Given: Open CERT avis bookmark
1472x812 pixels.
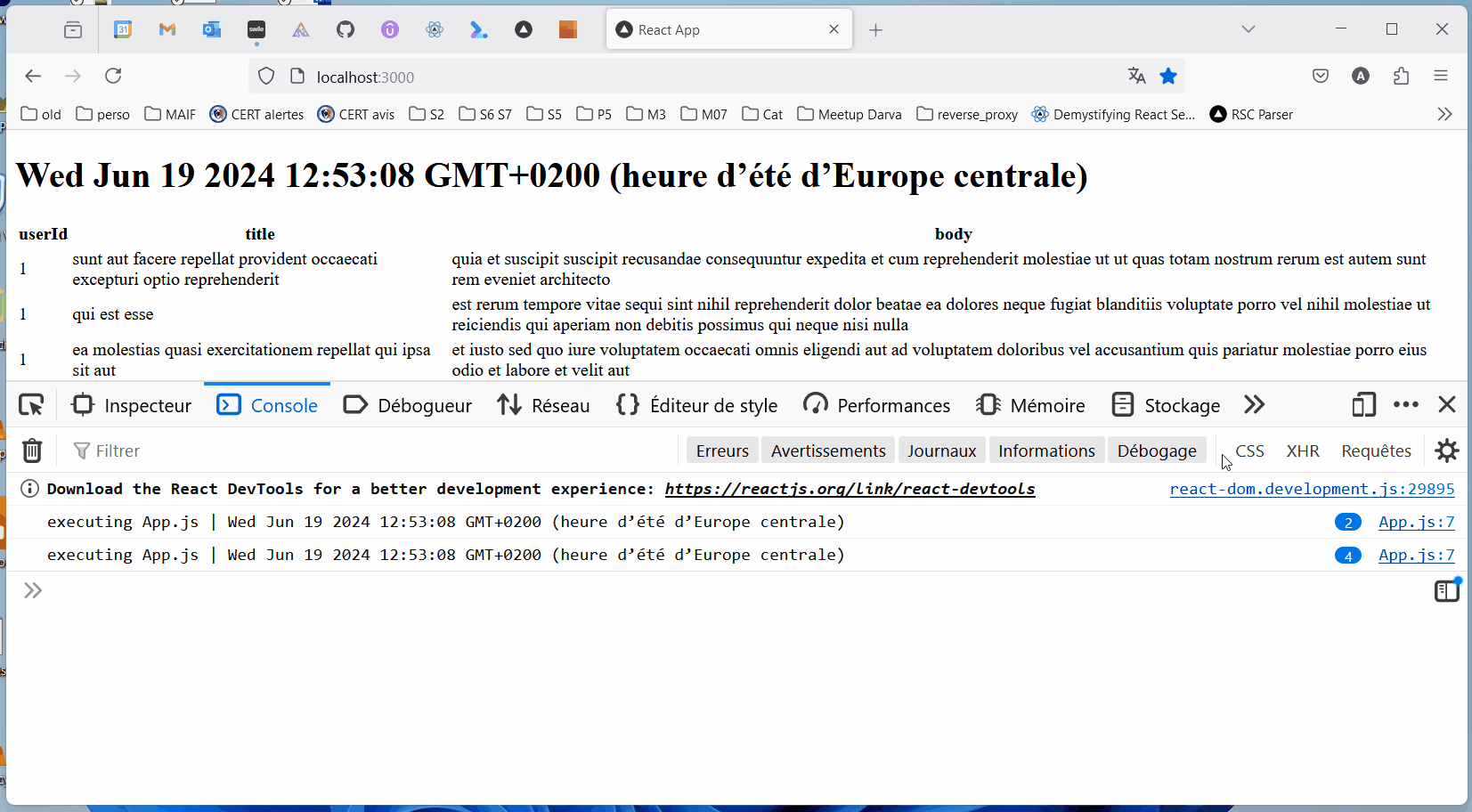Looking at the screenshot, I should pyautogui.click(x=356, y=114).
